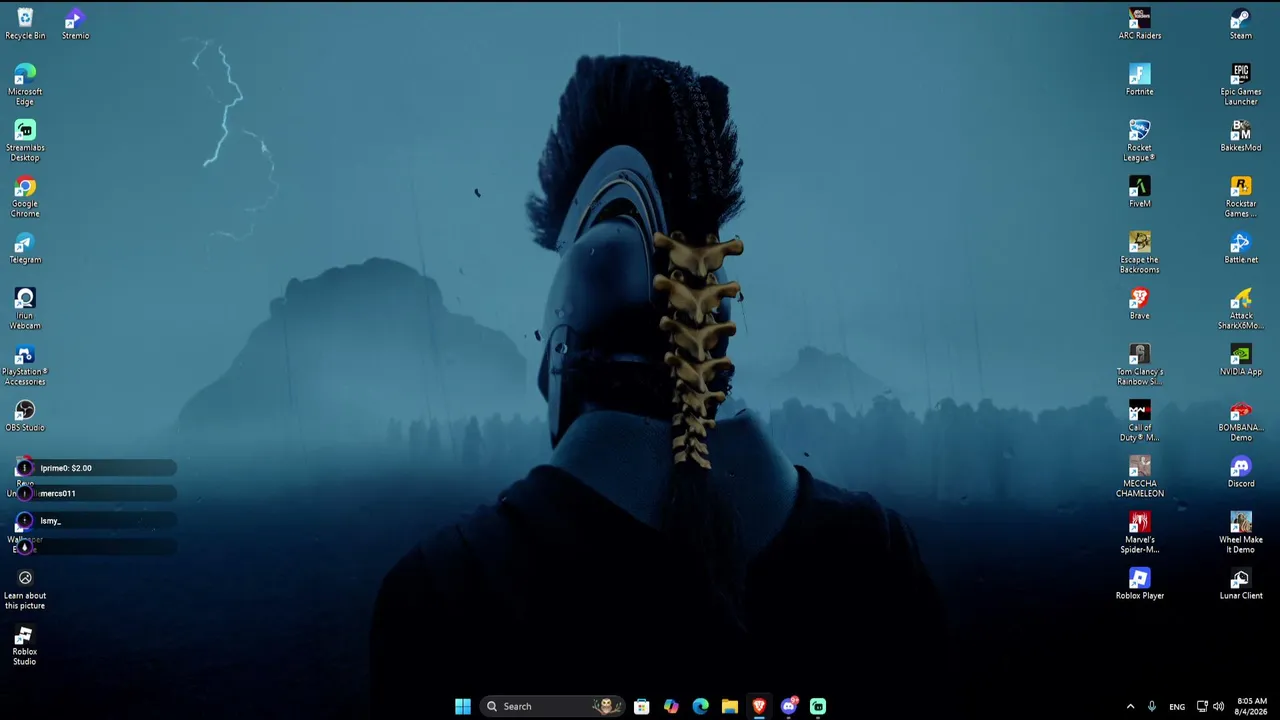Screen dimensions: 1280x720
Task: Open Telegram desktop shortcut
Action: [25, 248]
